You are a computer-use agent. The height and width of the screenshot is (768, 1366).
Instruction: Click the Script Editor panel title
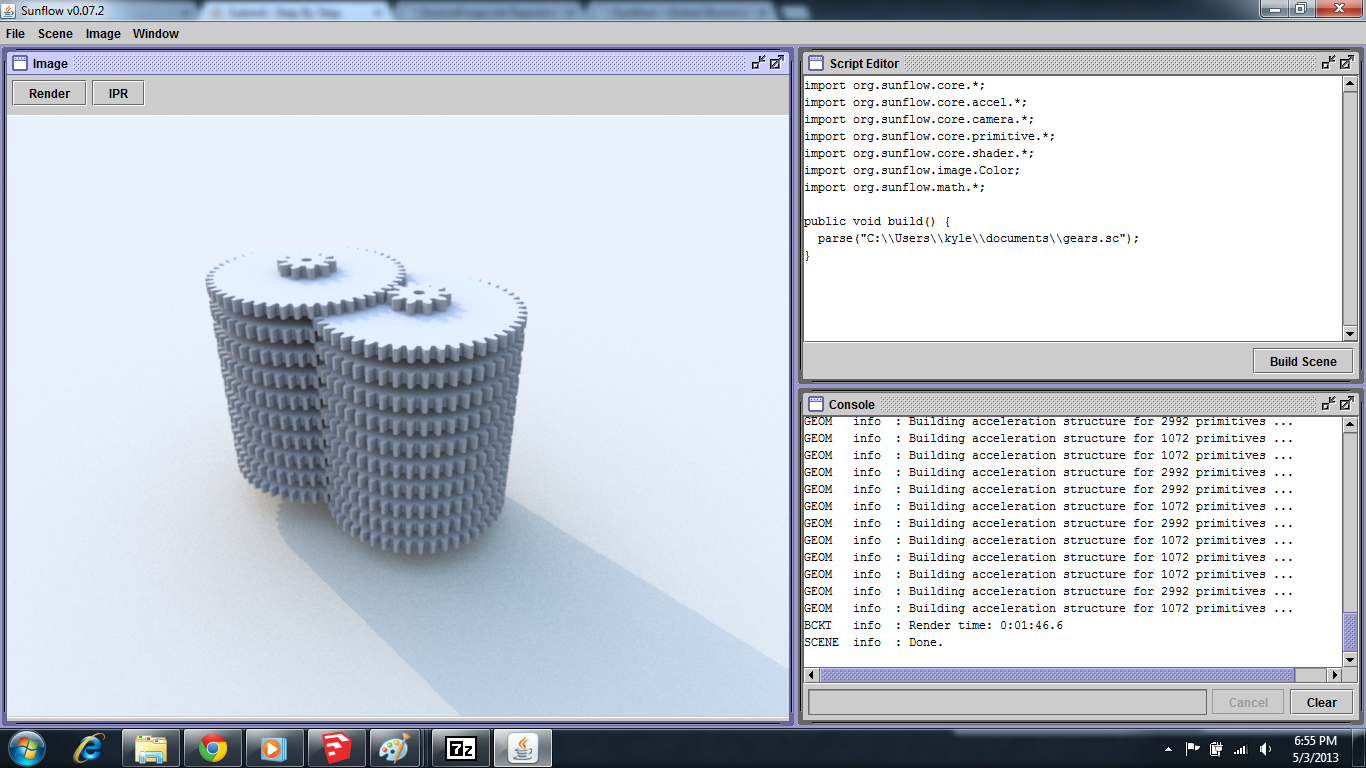click(864, 63)
